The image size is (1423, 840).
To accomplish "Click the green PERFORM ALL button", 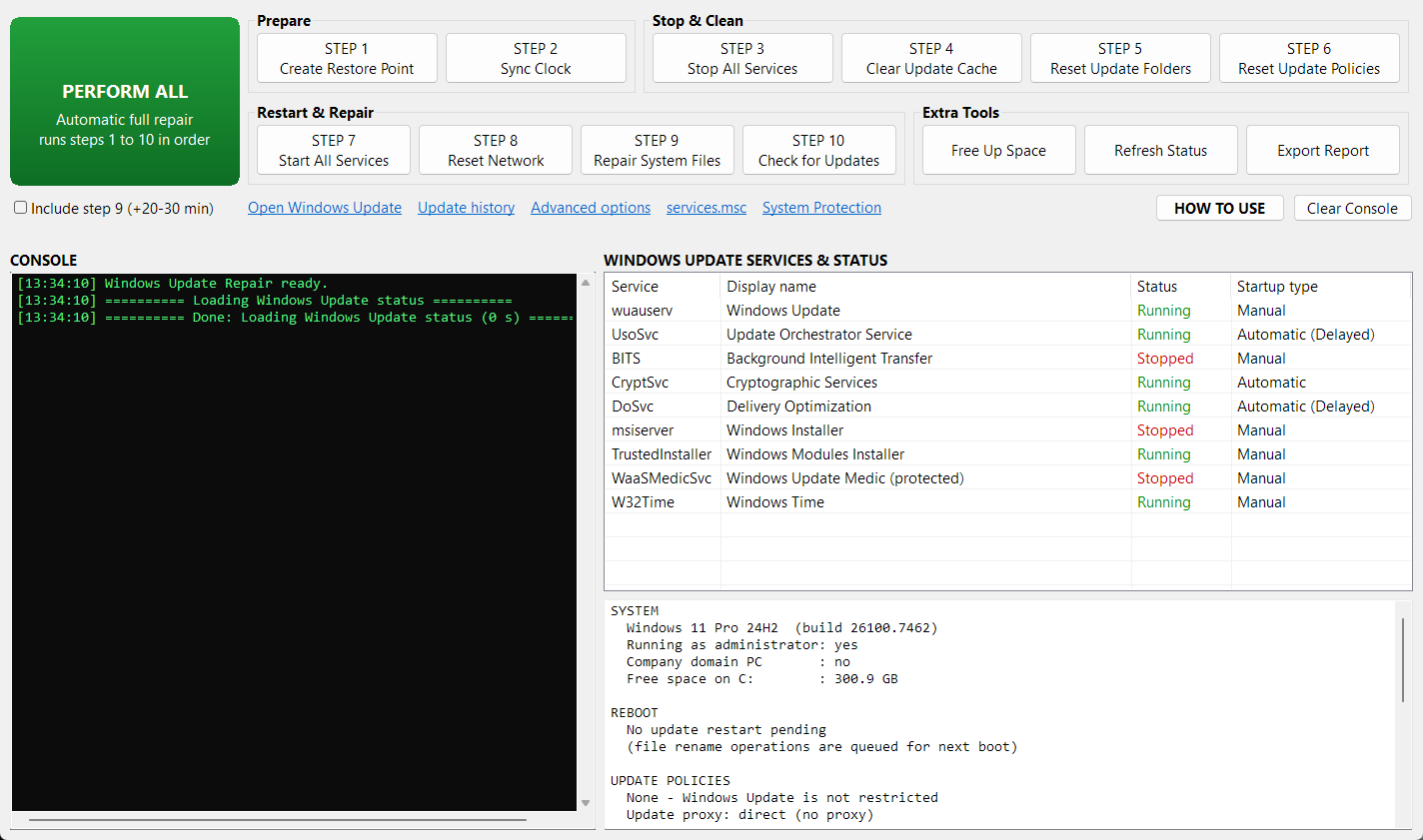I will [125, 101].
